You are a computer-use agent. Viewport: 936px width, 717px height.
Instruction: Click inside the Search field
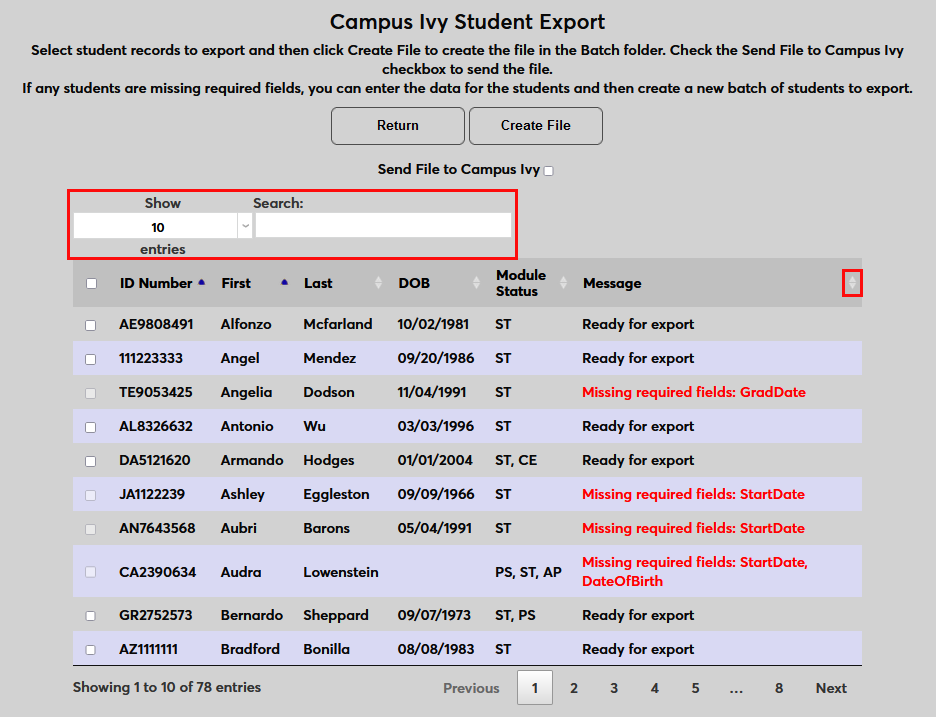tap(383, 226)
